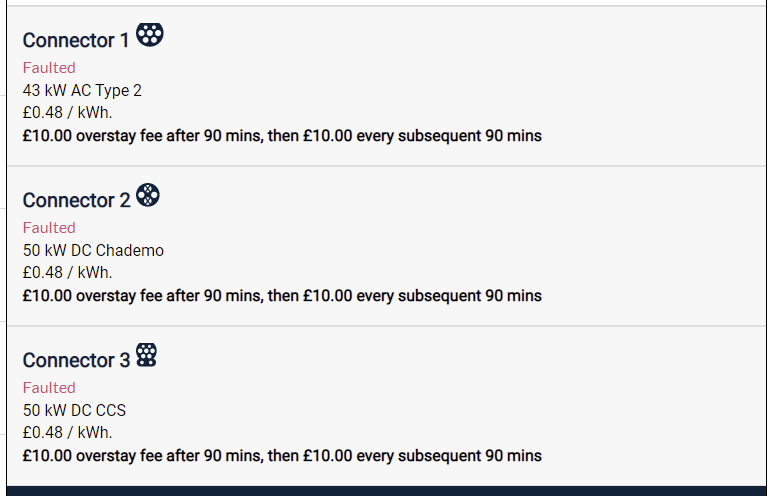Image resolution: width=777 pixels, height=496 pixels.
Task: Click the divider above Connector 1 panel
Action: [387, 6]
